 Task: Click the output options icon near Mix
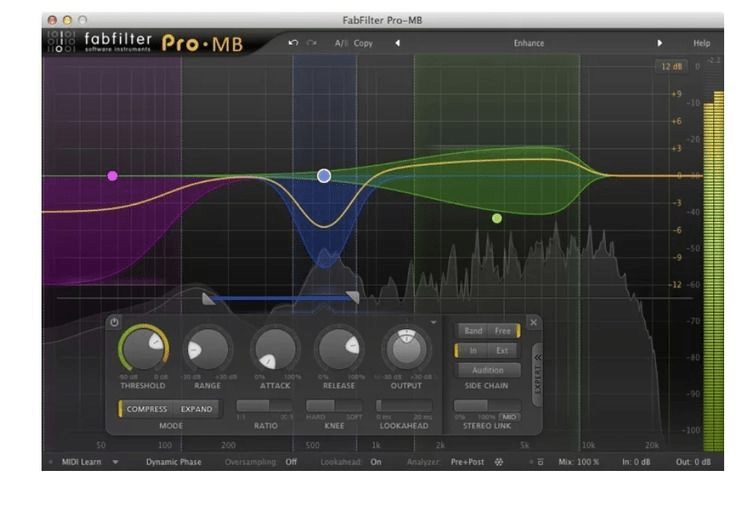pyautogui.click(x=540, y=462)
